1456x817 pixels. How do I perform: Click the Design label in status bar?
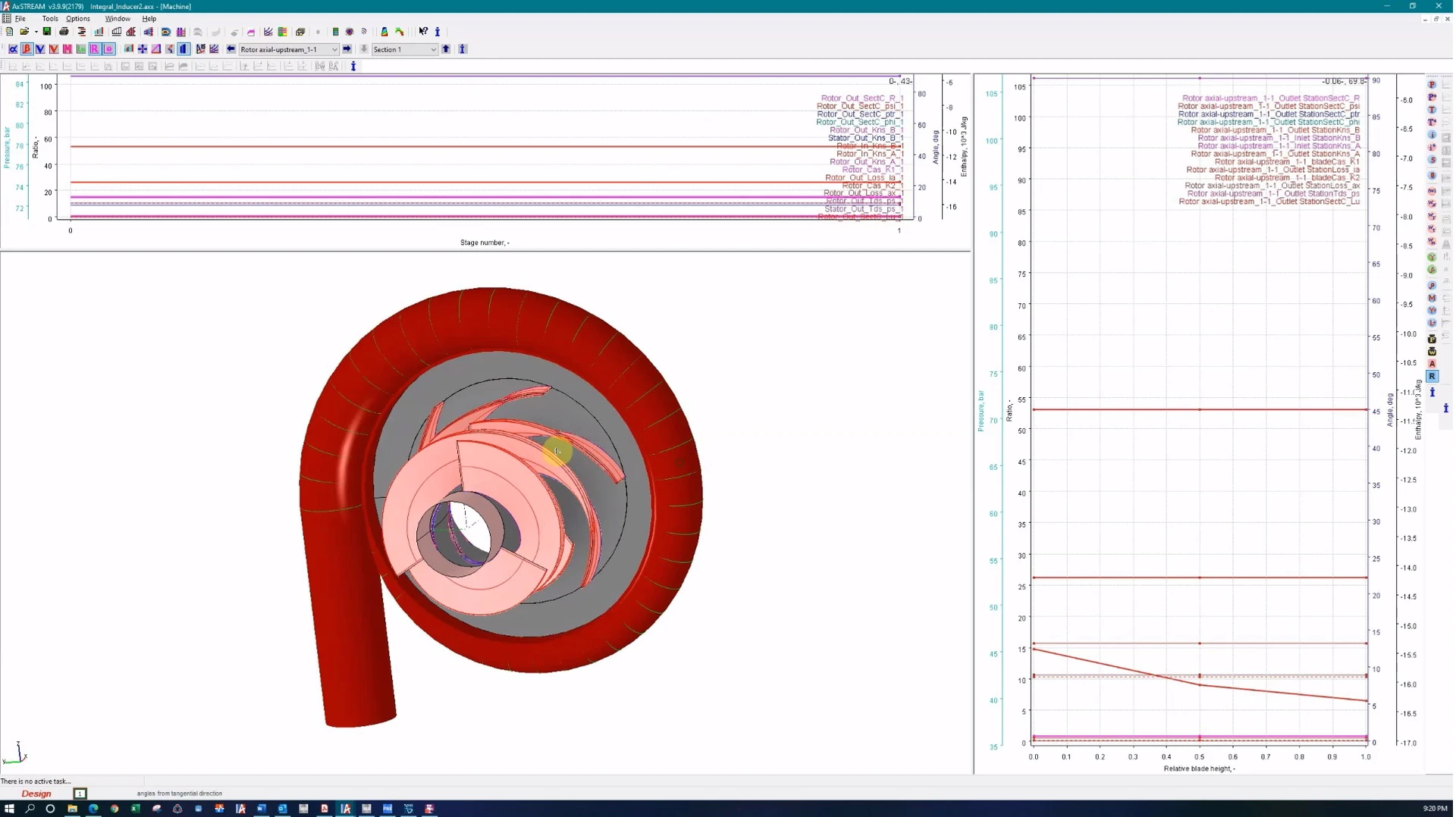coord(36,794)
